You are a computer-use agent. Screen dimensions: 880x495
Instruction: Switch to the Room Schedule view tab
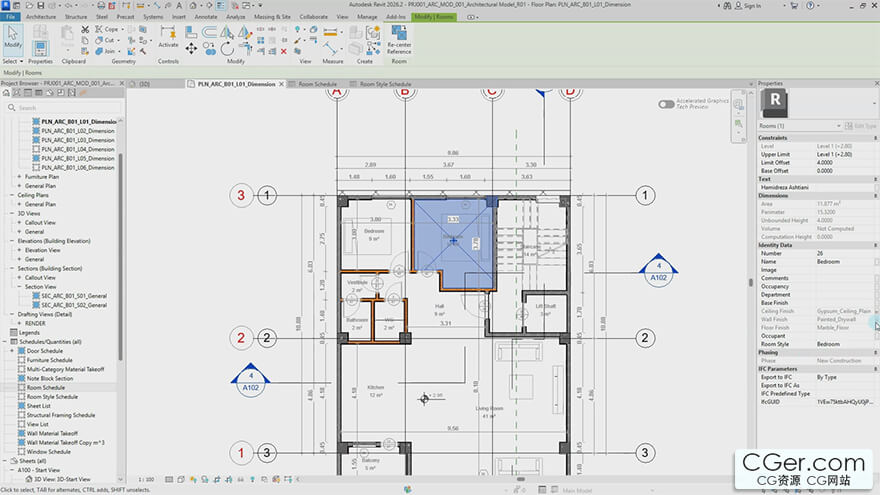pos(320,84)
